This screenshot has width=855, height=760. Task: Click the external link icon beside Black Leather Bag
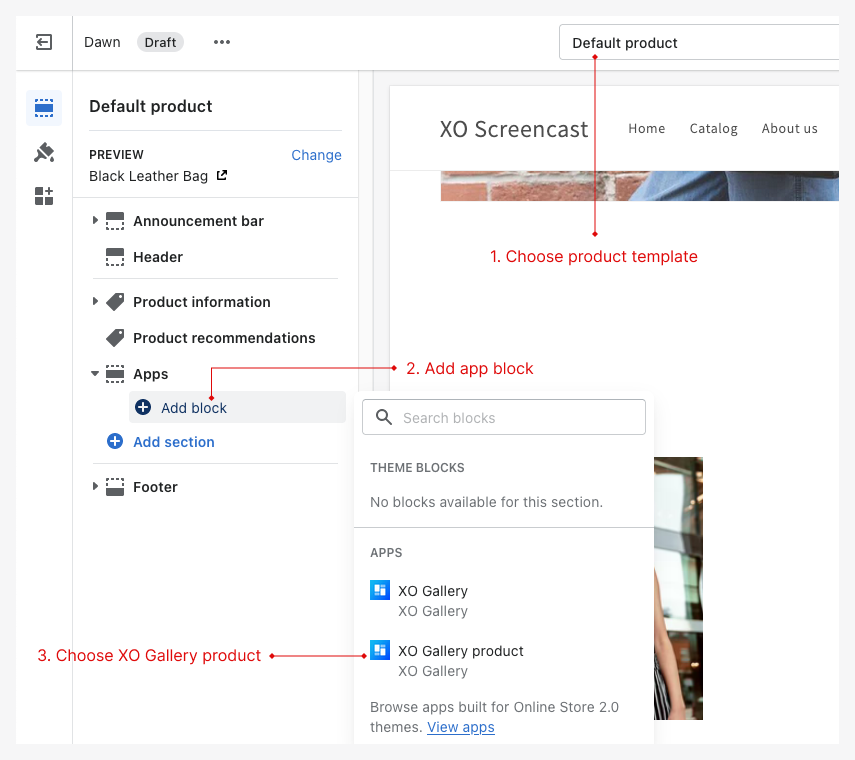click(x=222, y=176)
